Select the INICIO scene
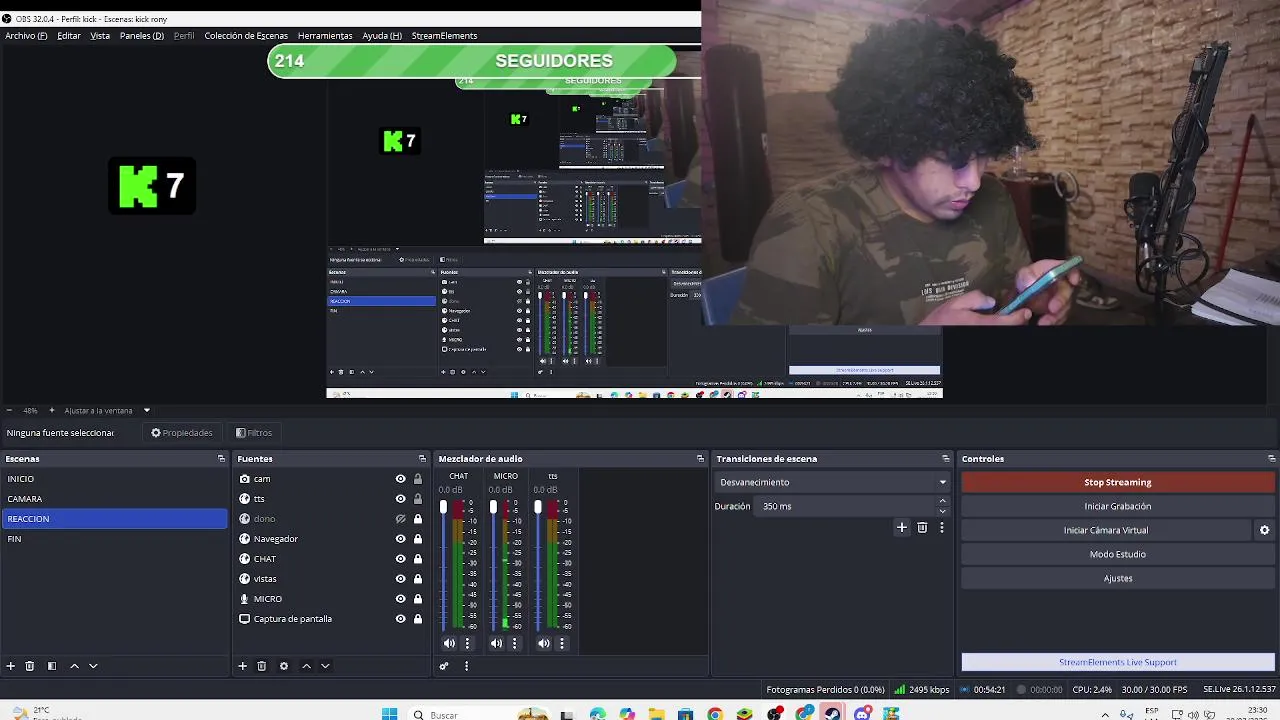The width and height of the screenshot is (1280, 720). (115, 479)
